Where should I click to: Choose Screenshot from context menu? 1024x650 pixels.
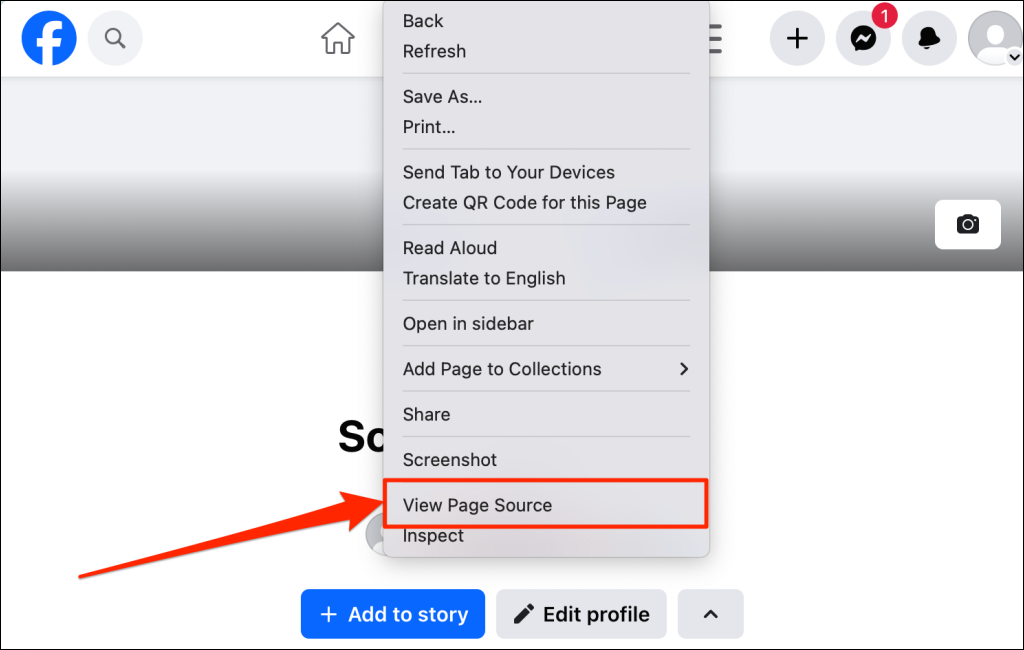(449, 460)
